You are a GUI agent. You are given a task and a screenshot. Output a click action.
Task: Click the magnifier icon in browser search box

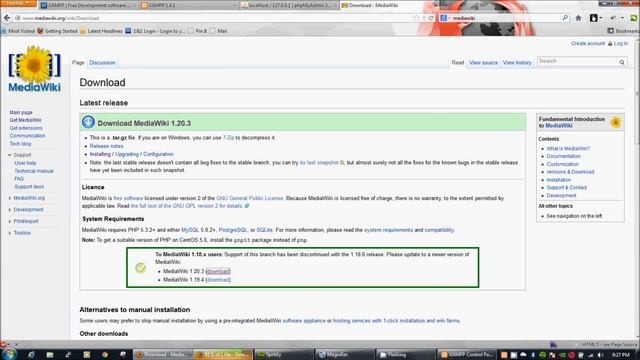coord(565,18)
